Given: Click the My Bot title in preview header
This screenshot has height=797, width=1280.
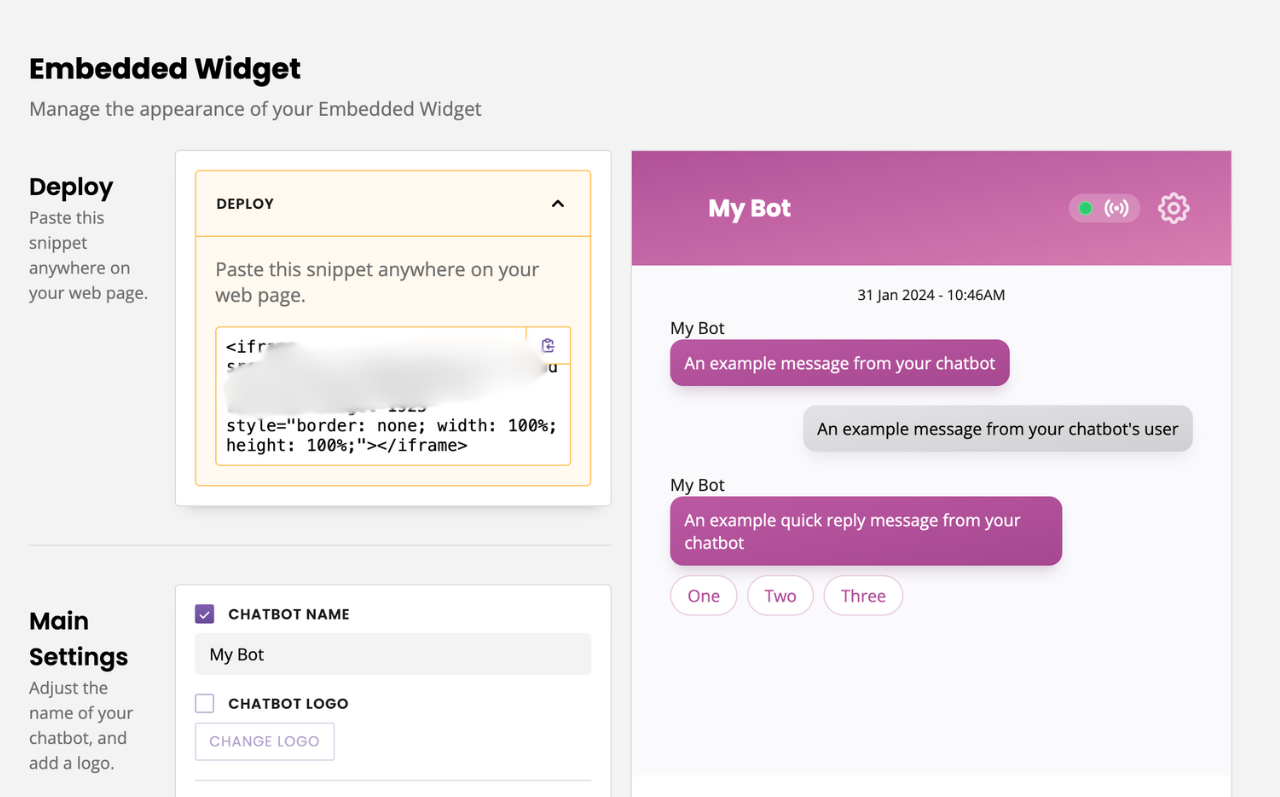Looking at the screenshot, I should coord(749,208).
